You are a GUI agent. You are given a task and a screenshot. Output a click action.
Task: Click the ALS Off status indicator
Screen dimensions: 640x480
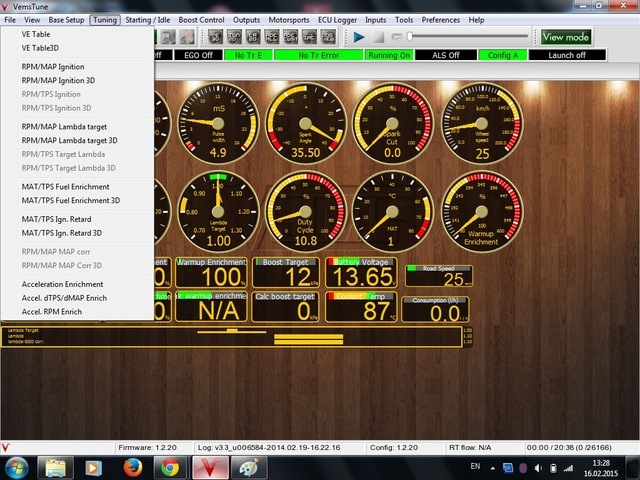click(x=446, y=55)
